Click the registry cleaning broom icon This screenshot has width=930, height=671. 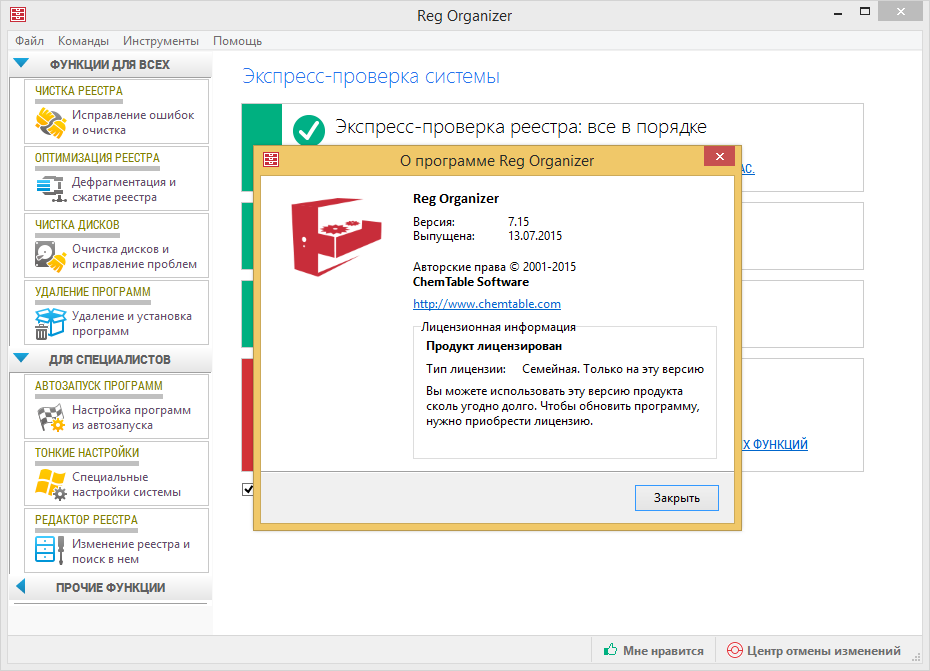coord(49,122)
